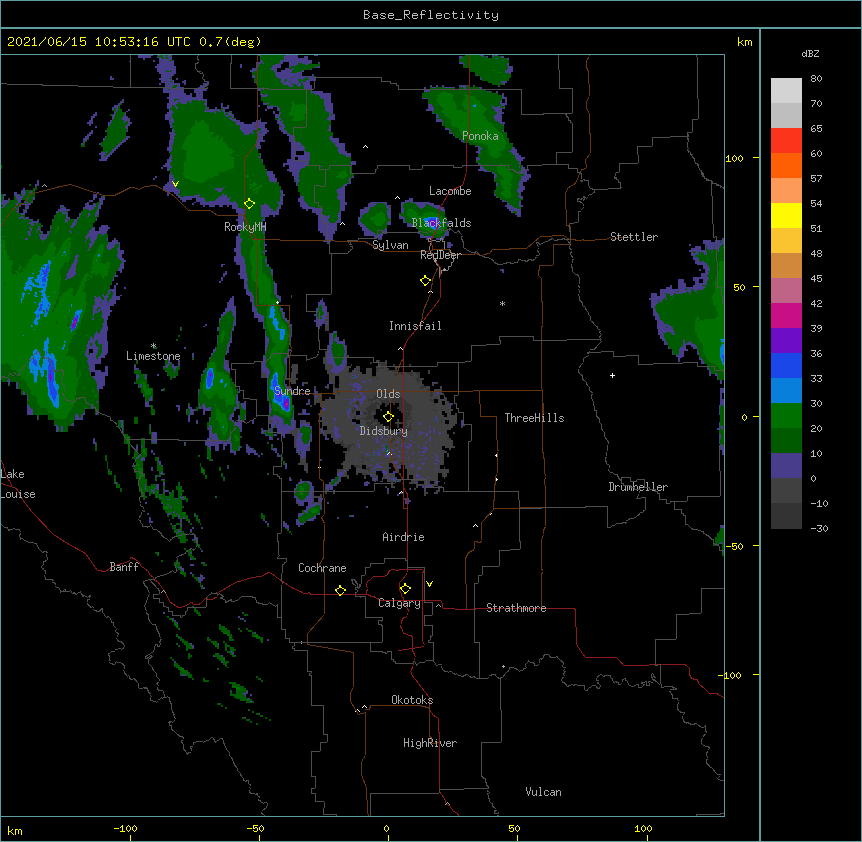Select the Ponoka city label

[x=480, y=136]
